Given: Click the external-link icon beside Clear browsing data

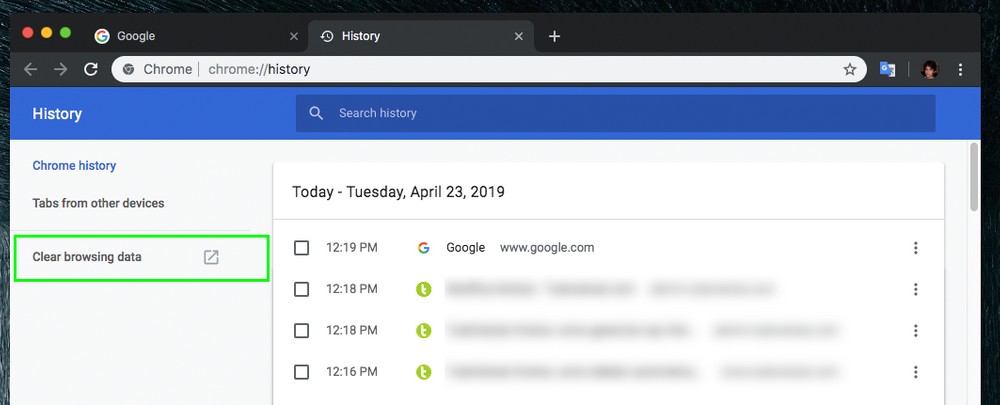Looking at the screenshot, I should pyautogui.click(x=211, y=257).
